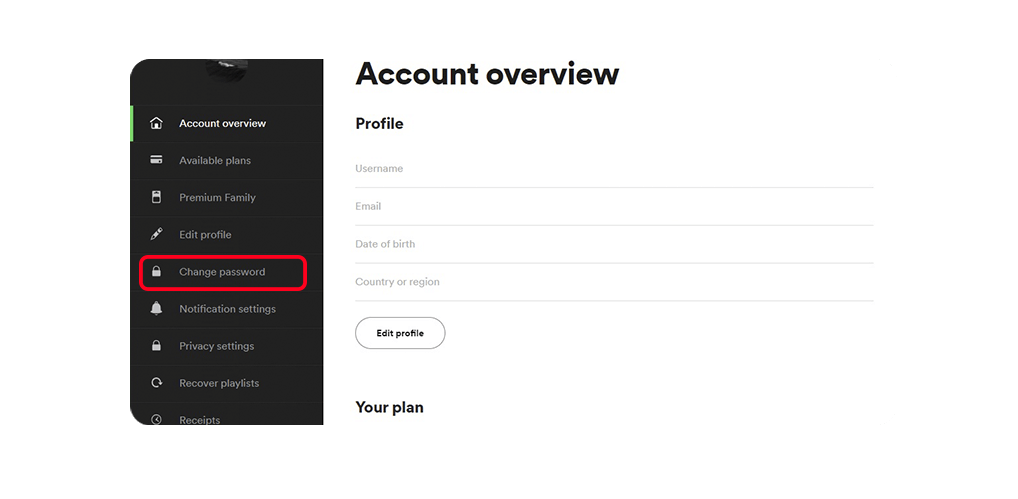
Task: Click the card icon beside Available plans
Action: [156, 160]
